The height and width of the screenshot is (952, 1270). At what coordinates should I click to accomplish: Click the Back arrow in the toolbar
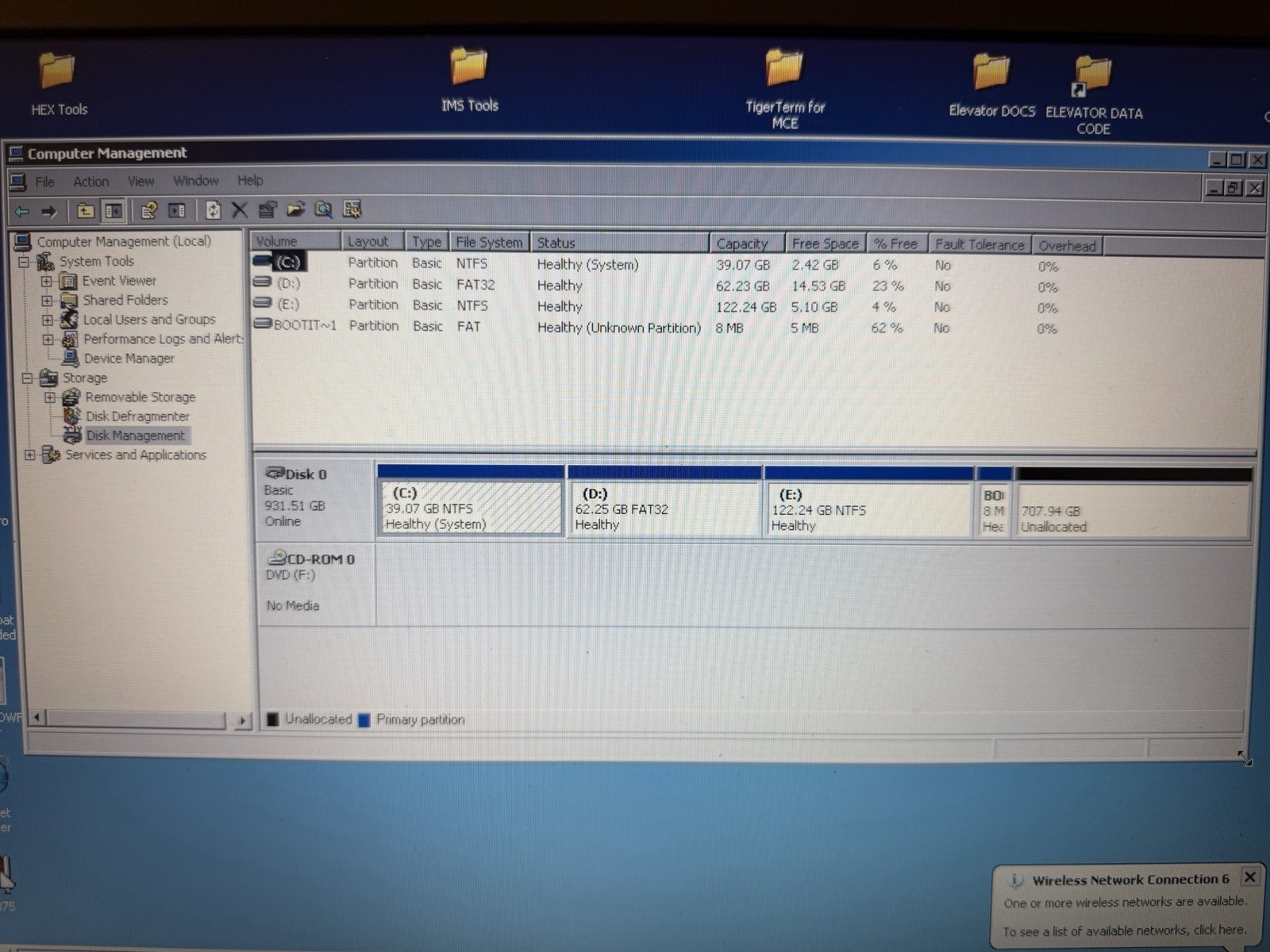(x=22, y=212)
